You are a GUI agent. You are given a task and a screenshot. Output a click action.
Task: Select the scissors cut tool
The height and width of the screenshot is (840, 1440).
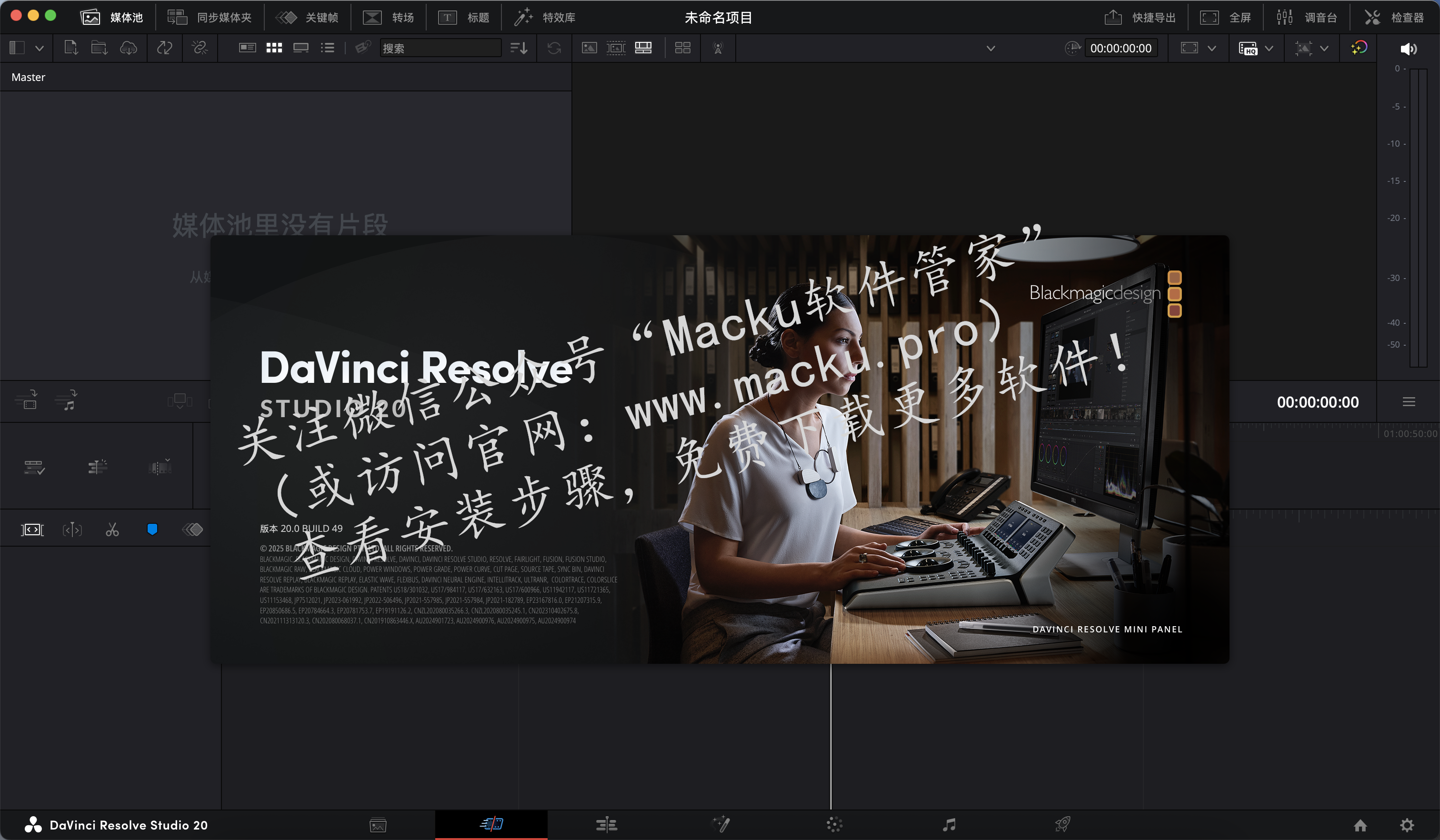click(x=112, y=530)
